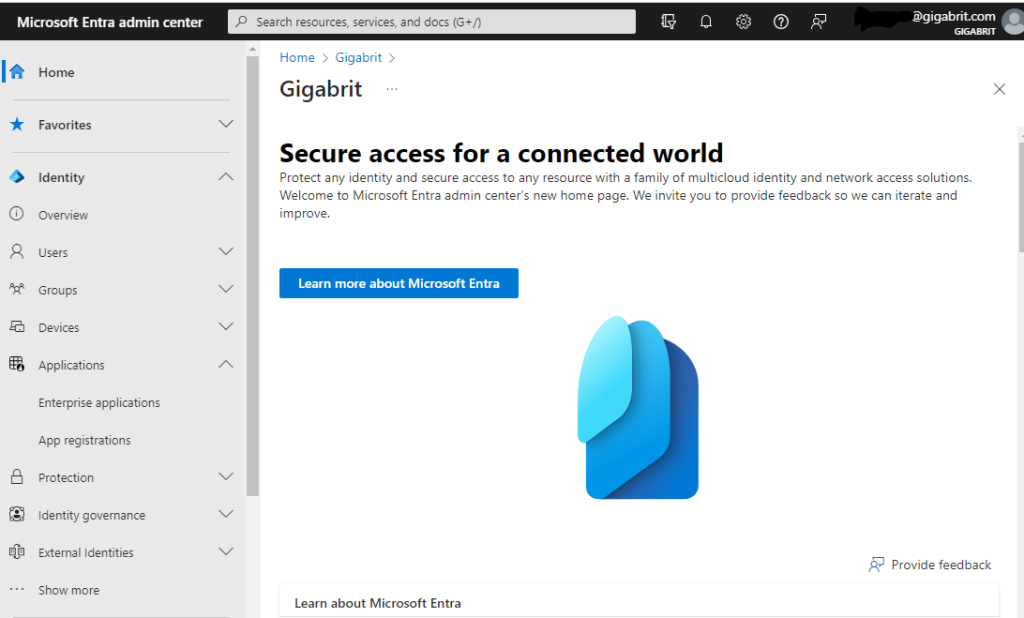Click the Groups people icon
Screen dimensions: 1024x618
[17, 289]
